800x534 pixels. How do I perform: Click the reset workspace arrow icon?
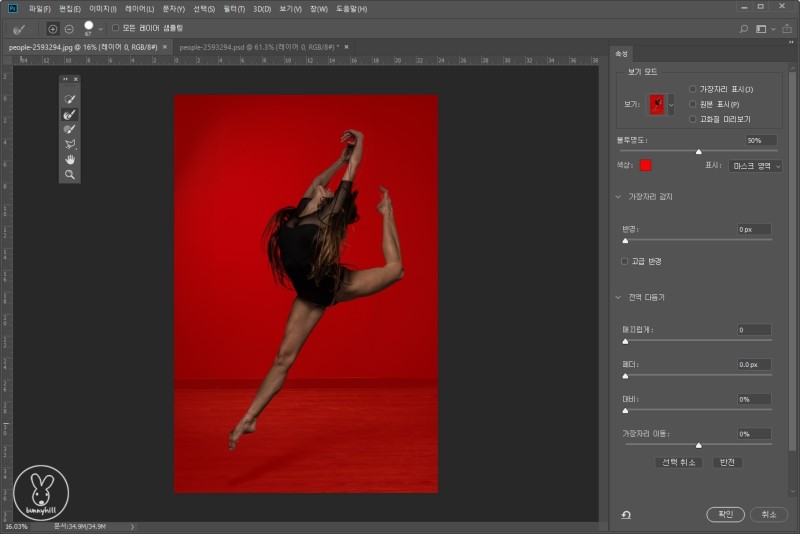coord(626,515)
